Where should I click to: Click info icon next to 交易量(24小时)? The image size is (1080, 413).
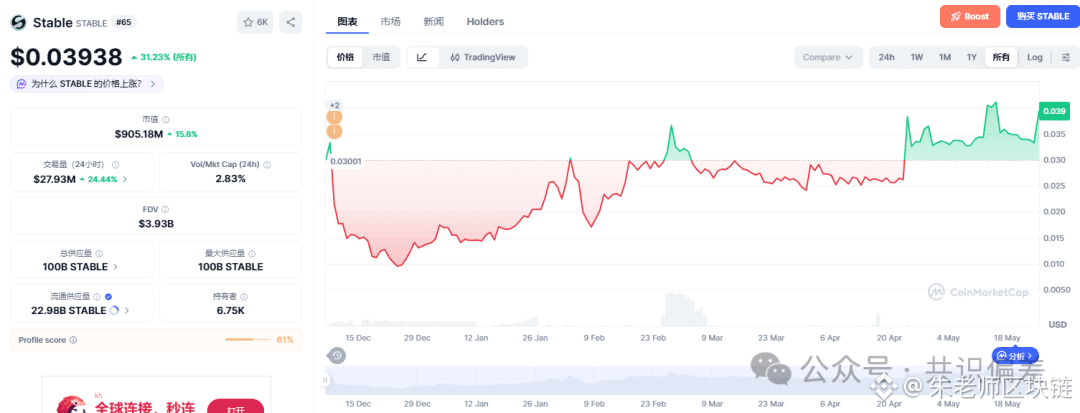pyautogui.click(x=116, y=165)
